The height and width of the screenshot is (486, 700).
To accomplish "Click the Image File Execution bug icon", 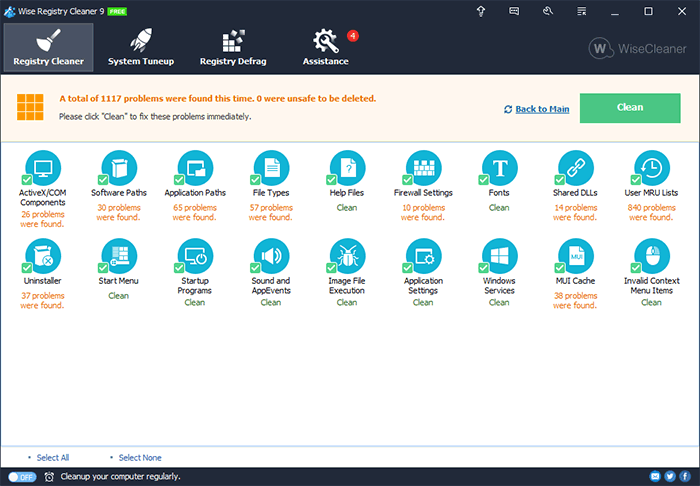I will click(x=347, y=256).
